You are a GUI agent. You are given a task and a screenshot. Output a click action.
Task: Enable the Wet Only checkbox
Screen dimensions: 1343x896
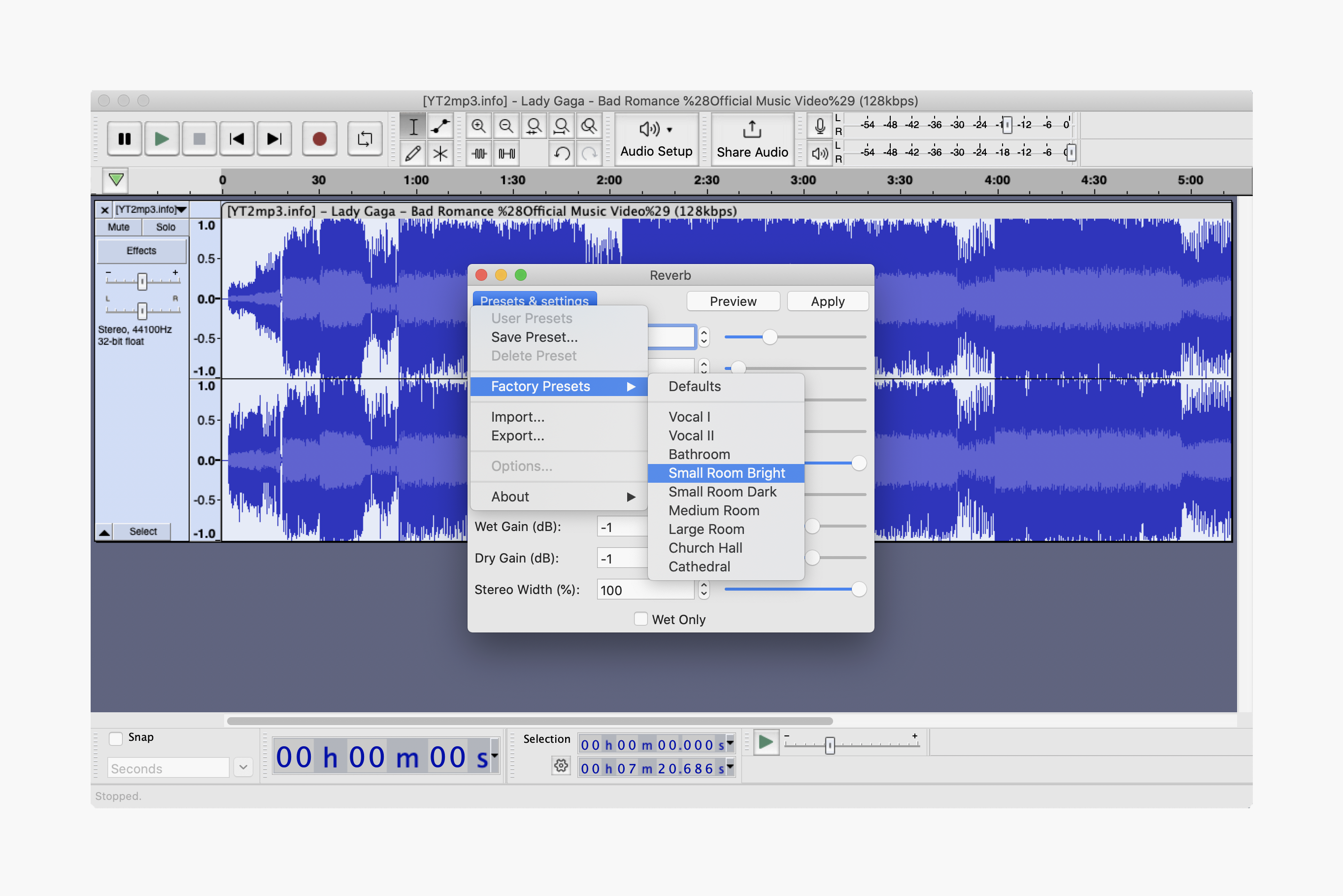tap(640, 619)
